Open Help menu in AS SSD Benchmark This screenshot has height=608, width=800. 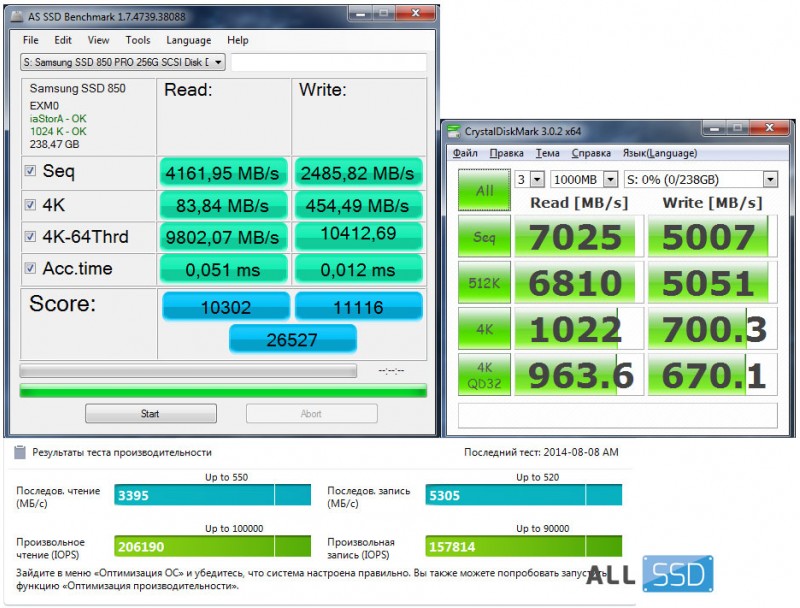237,40
